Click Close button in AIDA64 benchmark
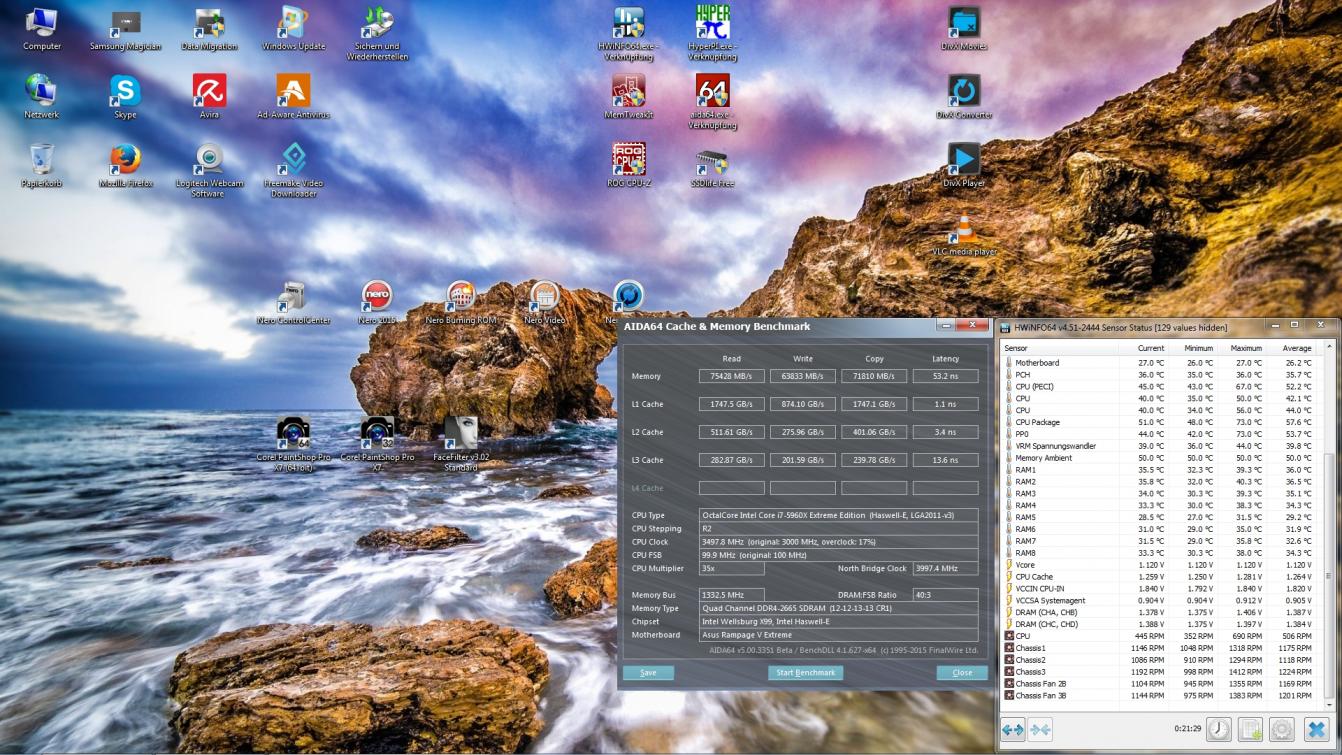Image resolution: width=1342 pixels, height=755 pixels. click(x=962, y=673)
